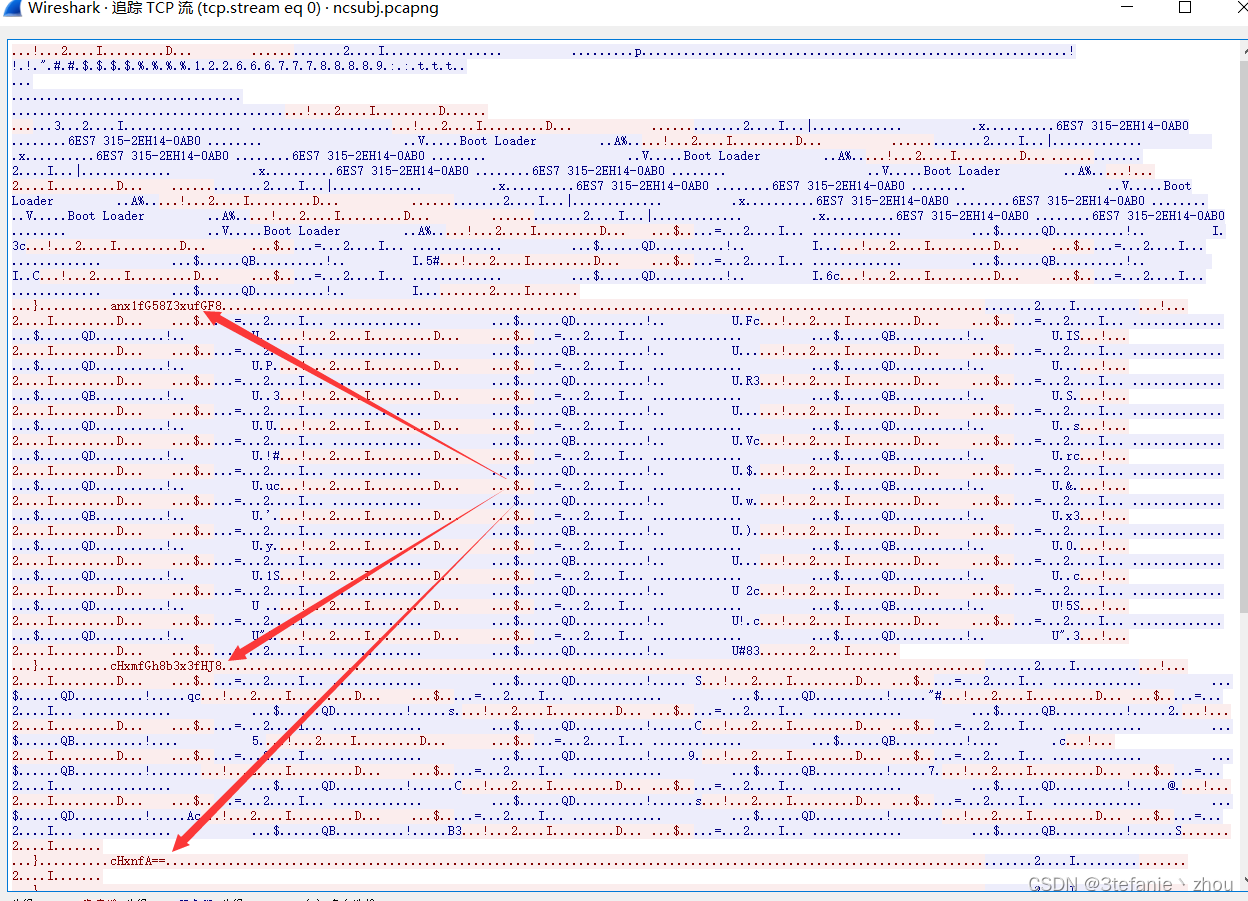Viewport: 1248px width, 901px height.
Task: Maximize the Follow TCP Stream window
Action: pyautogui.click(x=1185, y=7)
